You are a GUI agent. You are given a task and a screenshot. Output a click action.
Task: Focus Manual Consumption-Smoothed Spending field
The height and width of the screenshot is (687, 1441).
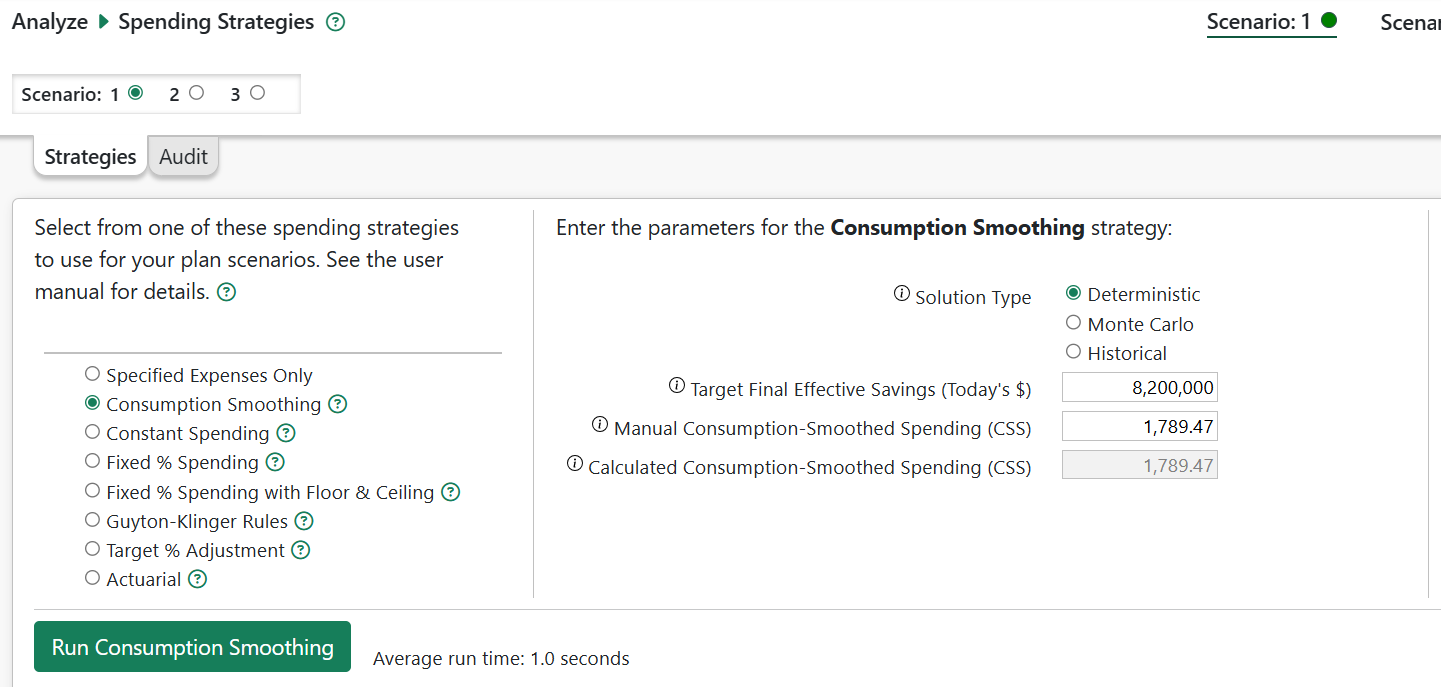[1139, 427]
